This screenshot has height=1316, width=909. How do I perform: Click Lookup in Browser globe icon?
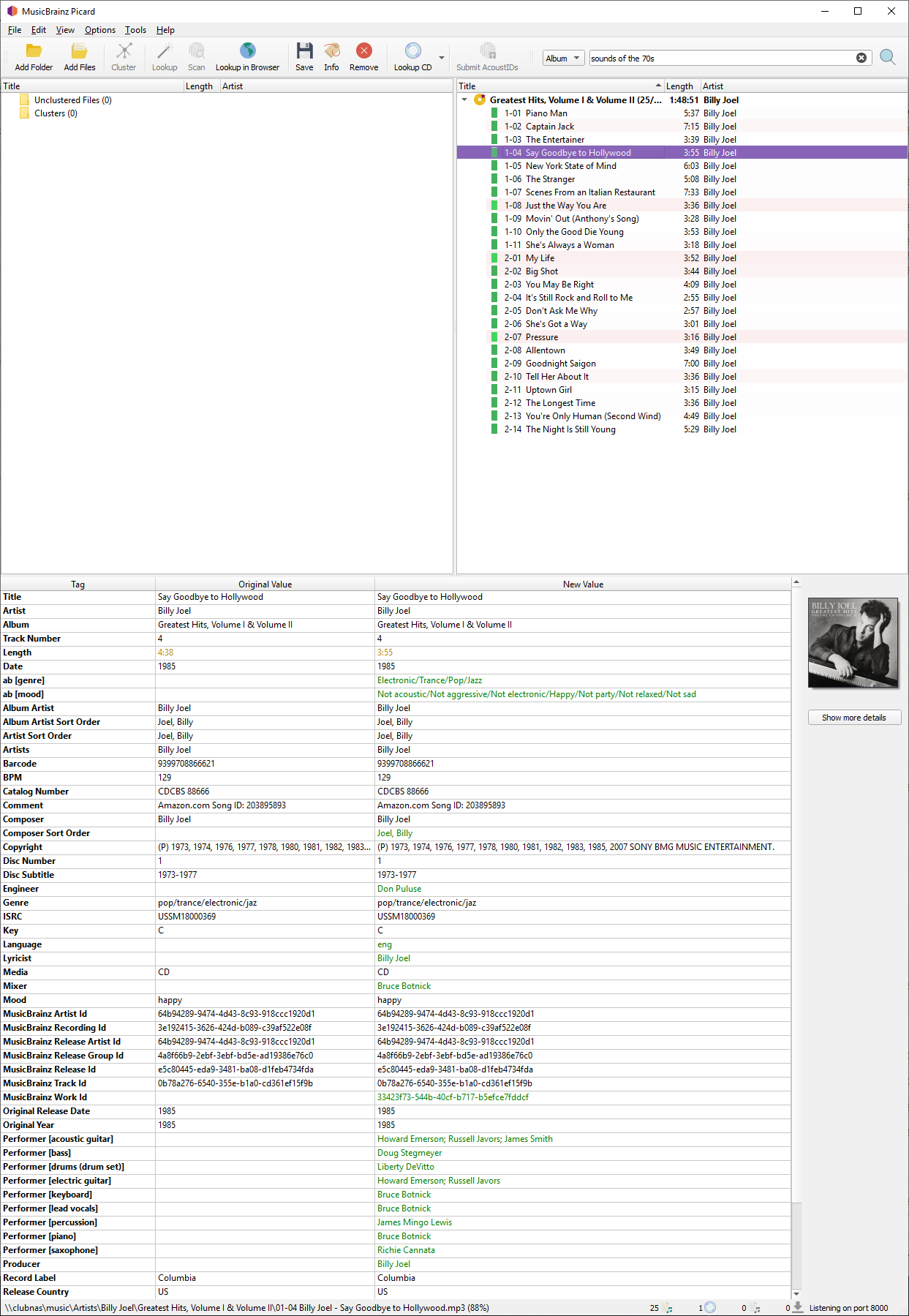pos(247,50)
